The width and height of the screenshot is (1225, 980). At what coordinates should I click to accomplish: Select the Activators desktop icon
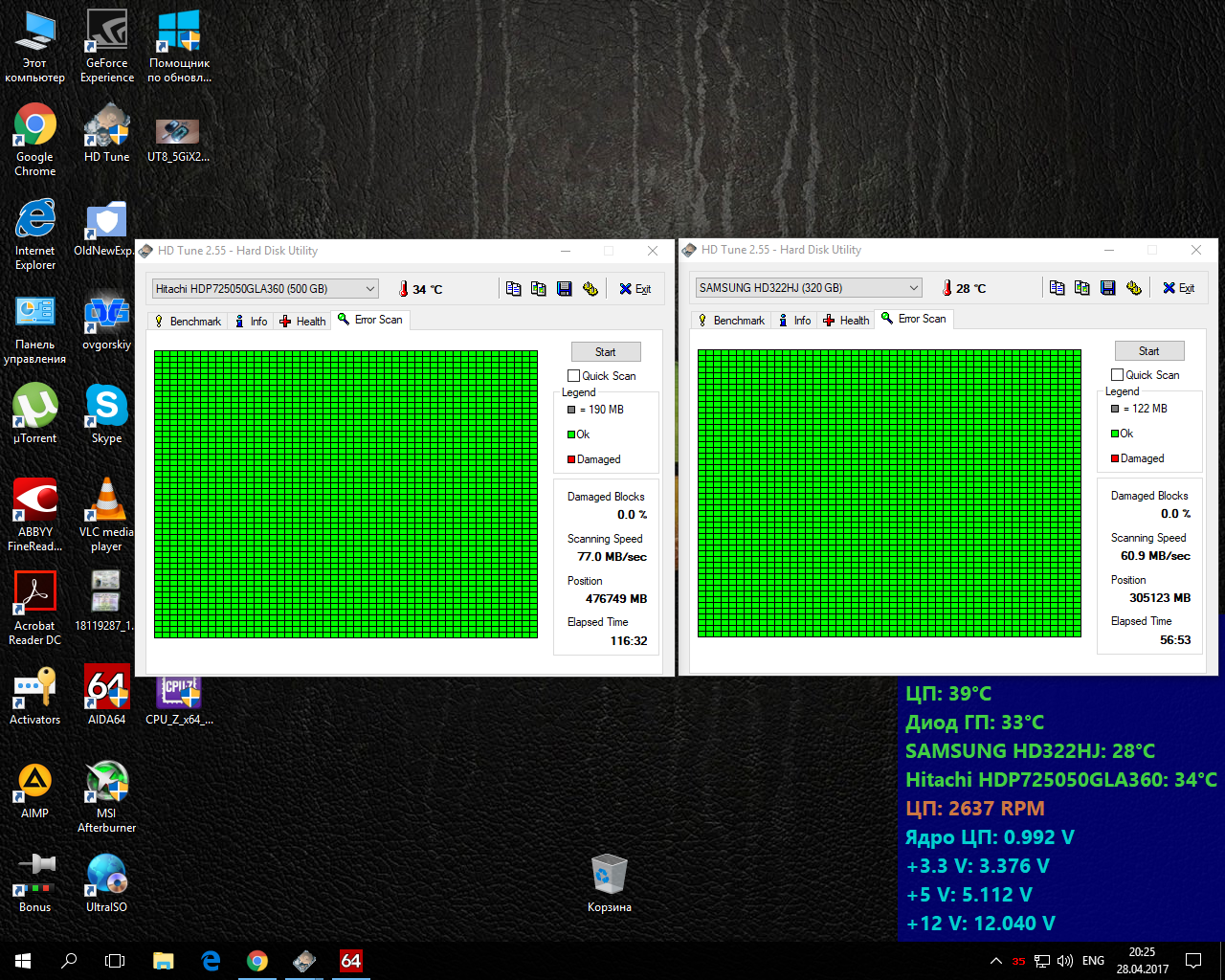(x=35, y=696)
